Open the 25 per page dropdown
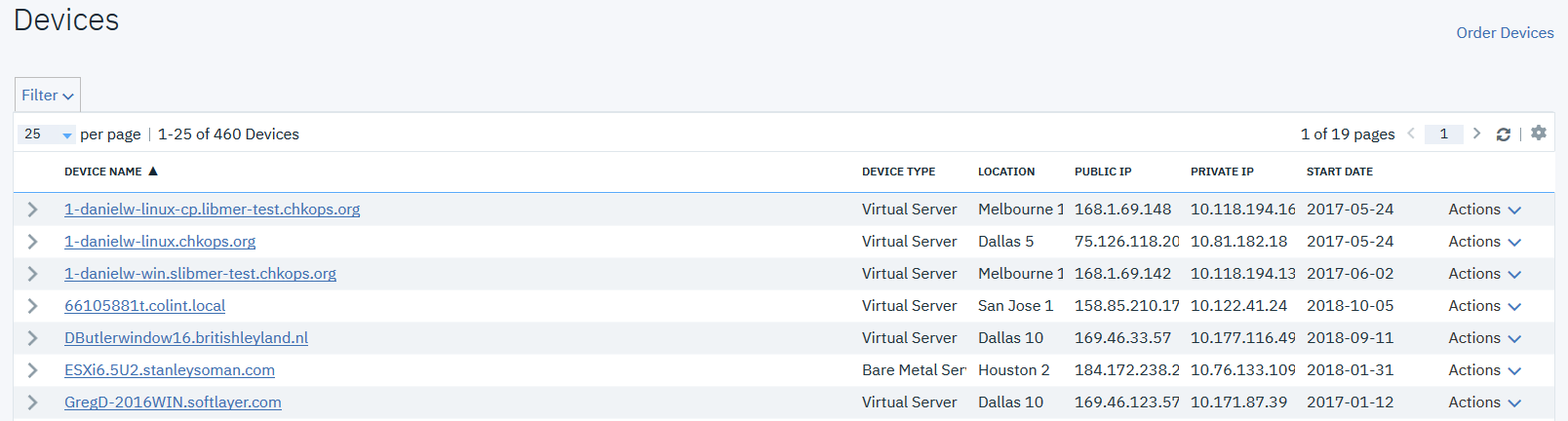The width and height of the screenshot is (1568, 421). click(x=47, y=134)
